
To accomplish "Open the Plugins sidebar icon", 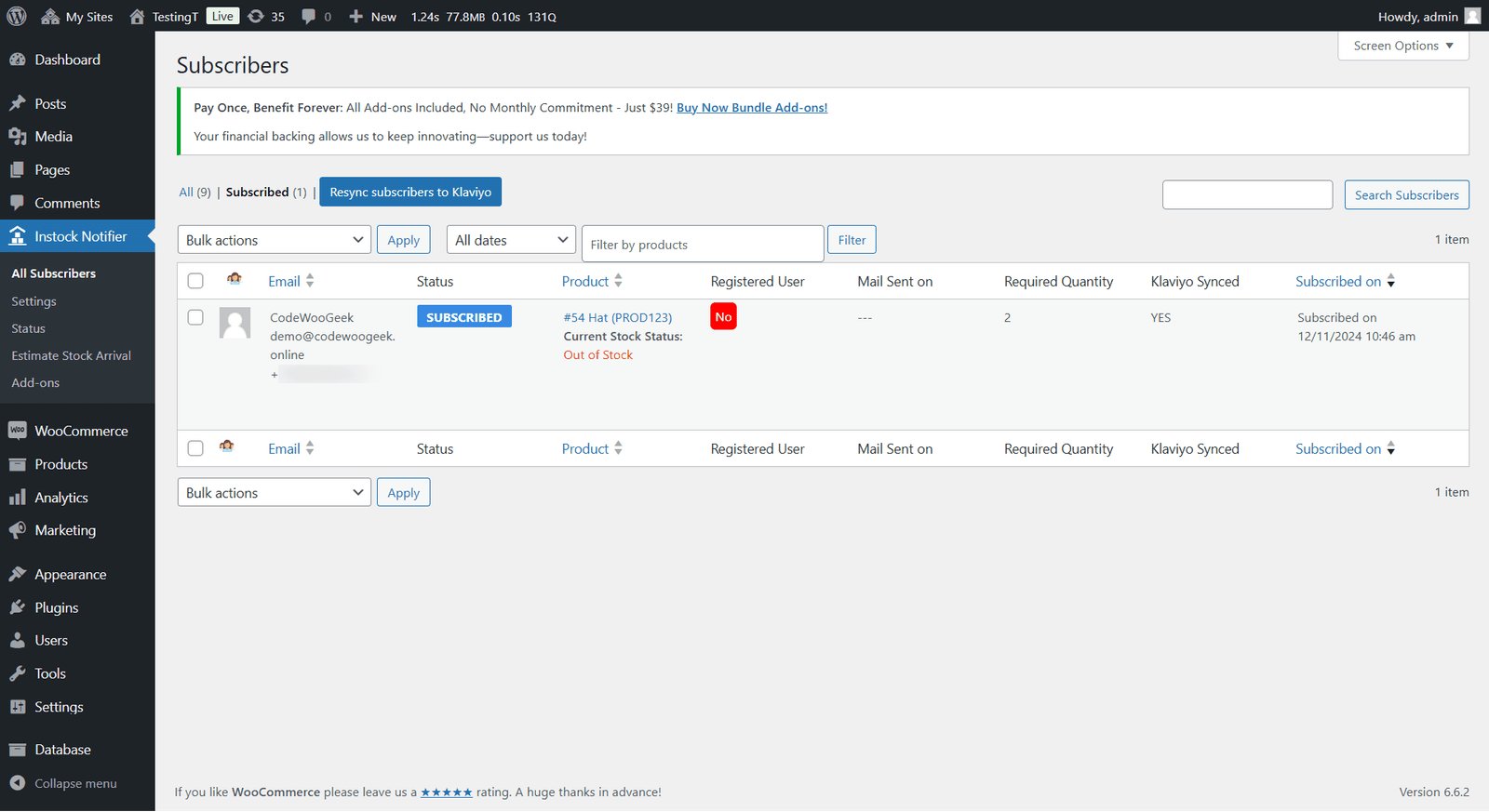I will [18, 607].
